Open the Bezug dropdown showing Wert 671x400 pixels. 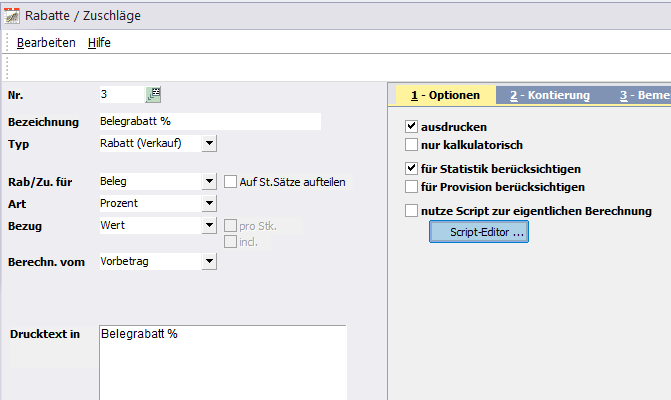[x=209, y=225]
